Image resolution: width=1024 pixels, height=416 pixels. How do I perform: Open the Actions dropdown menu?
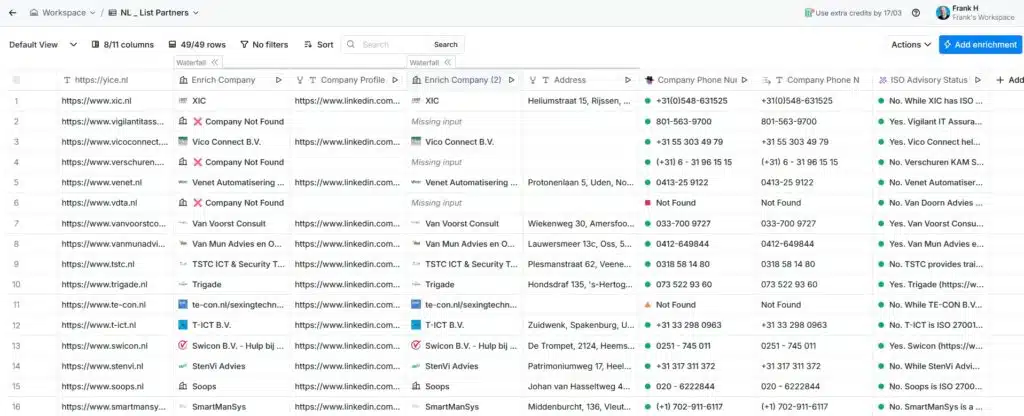point(910,44)
